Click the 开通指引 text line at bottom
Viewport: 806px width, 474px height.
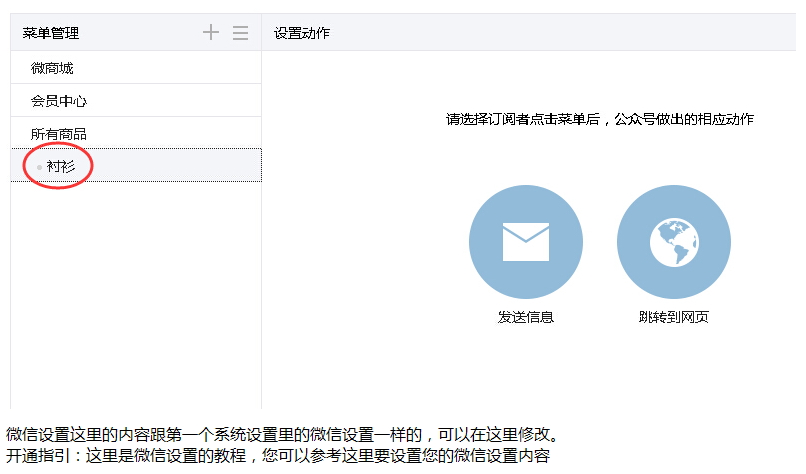tap(278, 456)
